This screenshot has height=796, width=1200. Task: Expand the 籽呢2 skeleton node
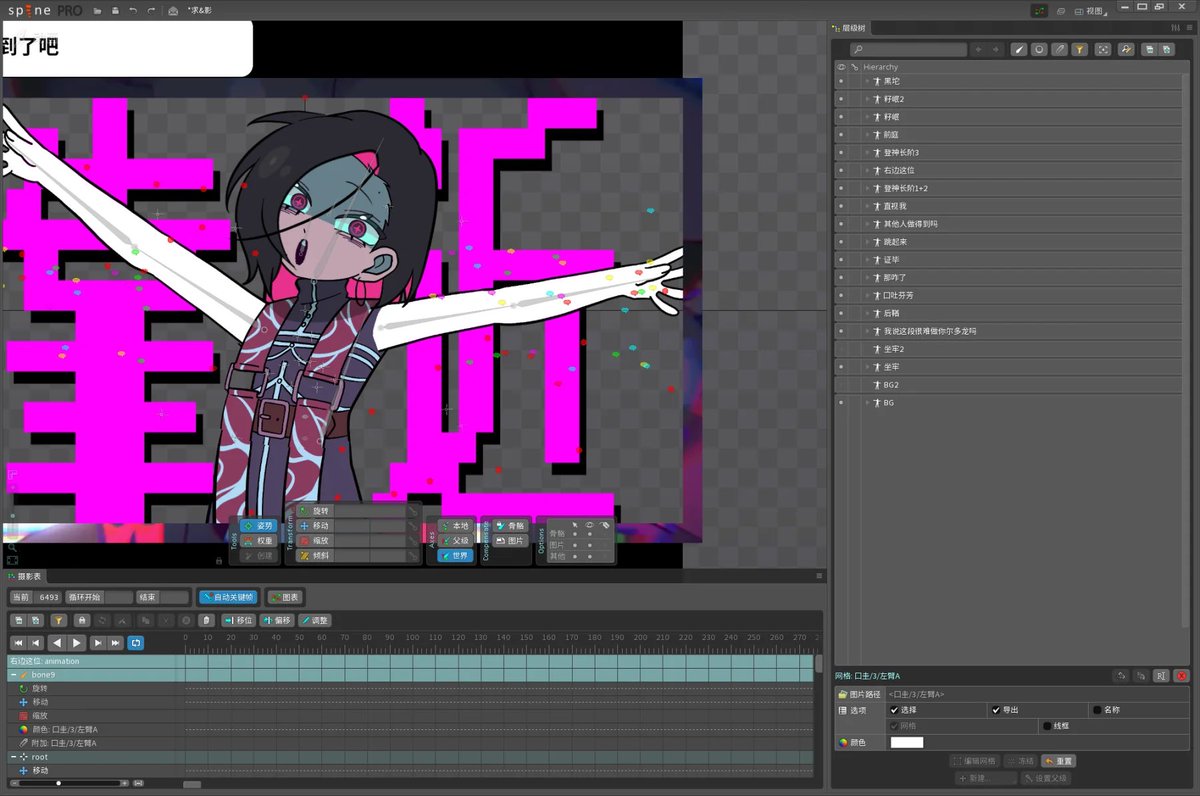(867, 99)
